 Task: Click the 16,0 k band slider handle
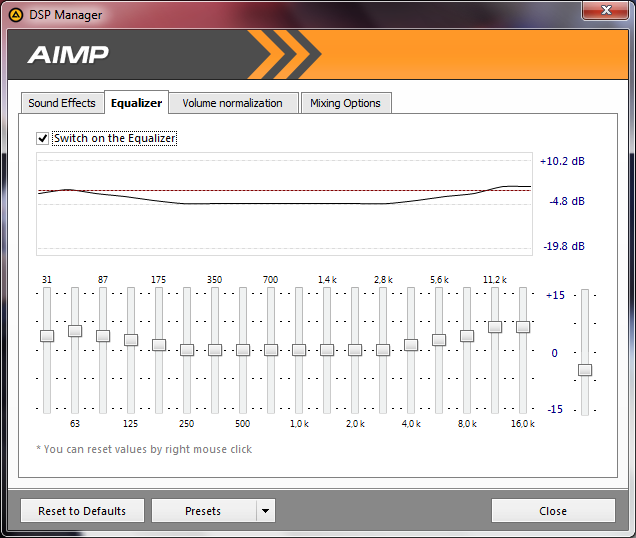523,327
